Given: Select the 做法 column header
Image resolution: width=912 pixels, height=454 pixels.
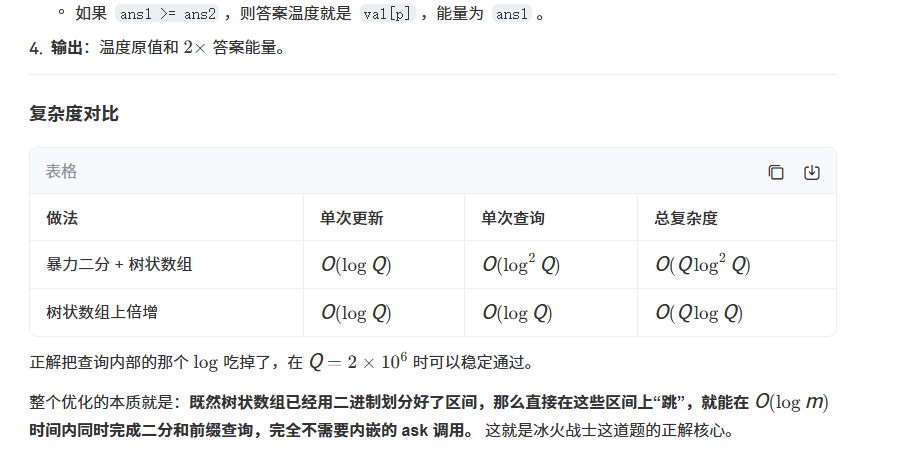Looking at the screenshot, I should (x=62, y=218).
